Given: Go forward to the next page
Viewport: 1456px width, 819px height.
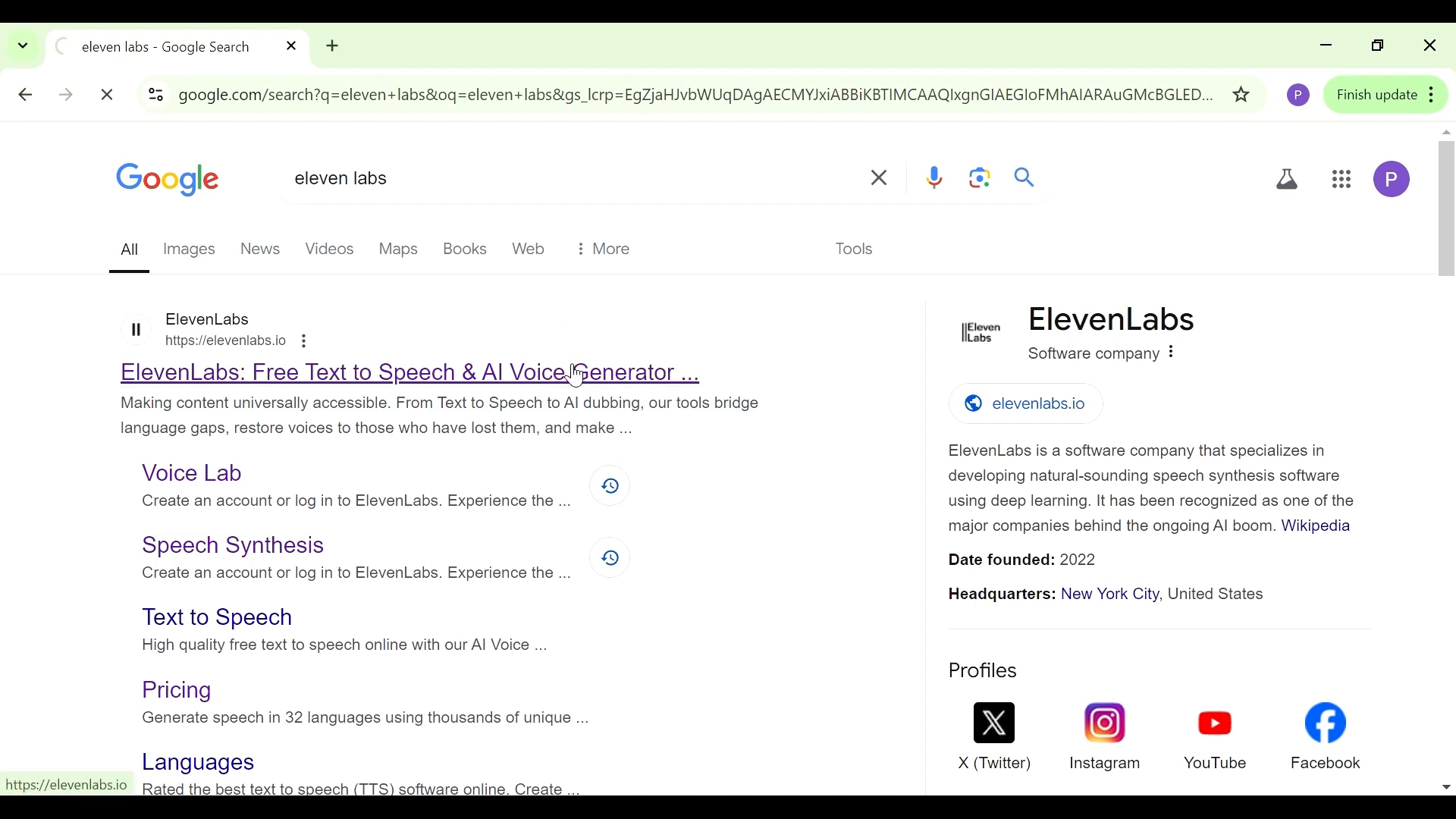Looking at the screenshot, I should (x=67, y=95).
